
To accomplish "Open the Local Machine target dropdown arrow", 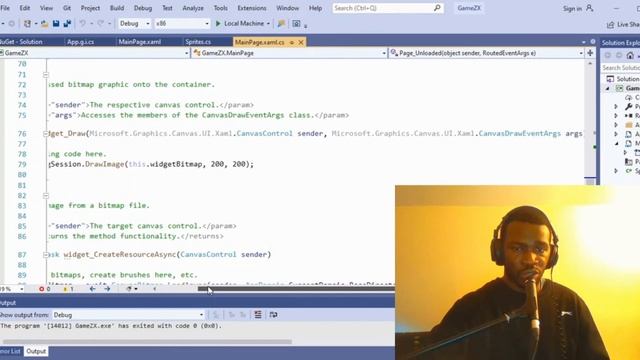I will pyautogui.click(x=268, y=24).
